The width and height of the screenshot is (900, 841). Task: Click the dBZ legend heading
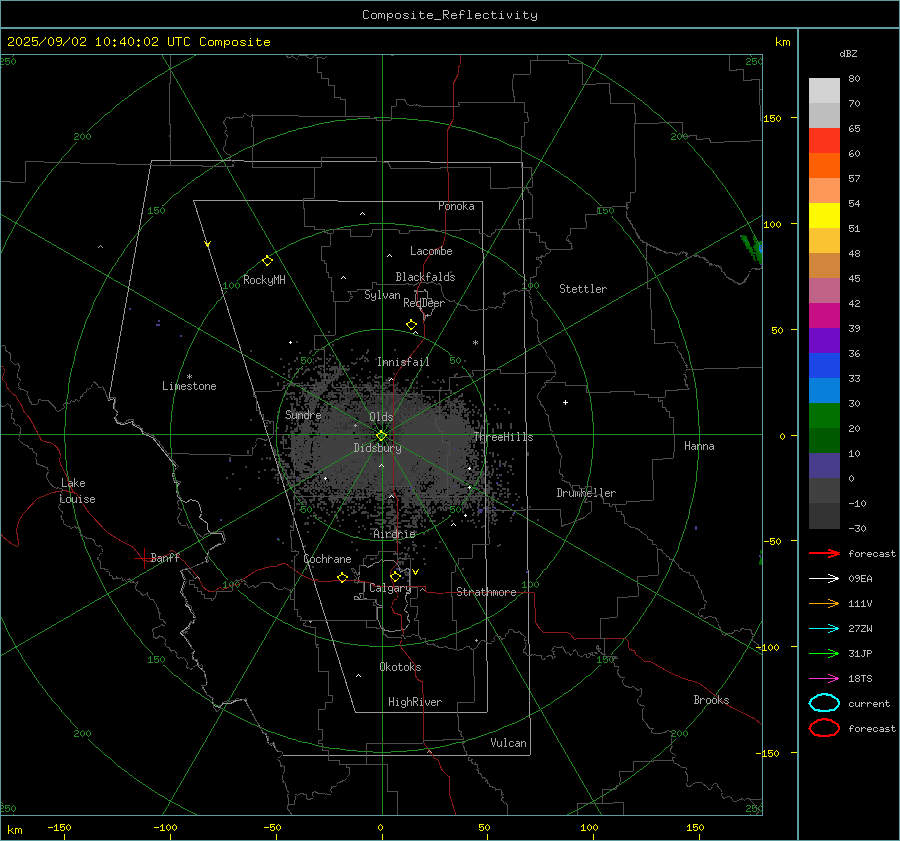click(848, 54)
